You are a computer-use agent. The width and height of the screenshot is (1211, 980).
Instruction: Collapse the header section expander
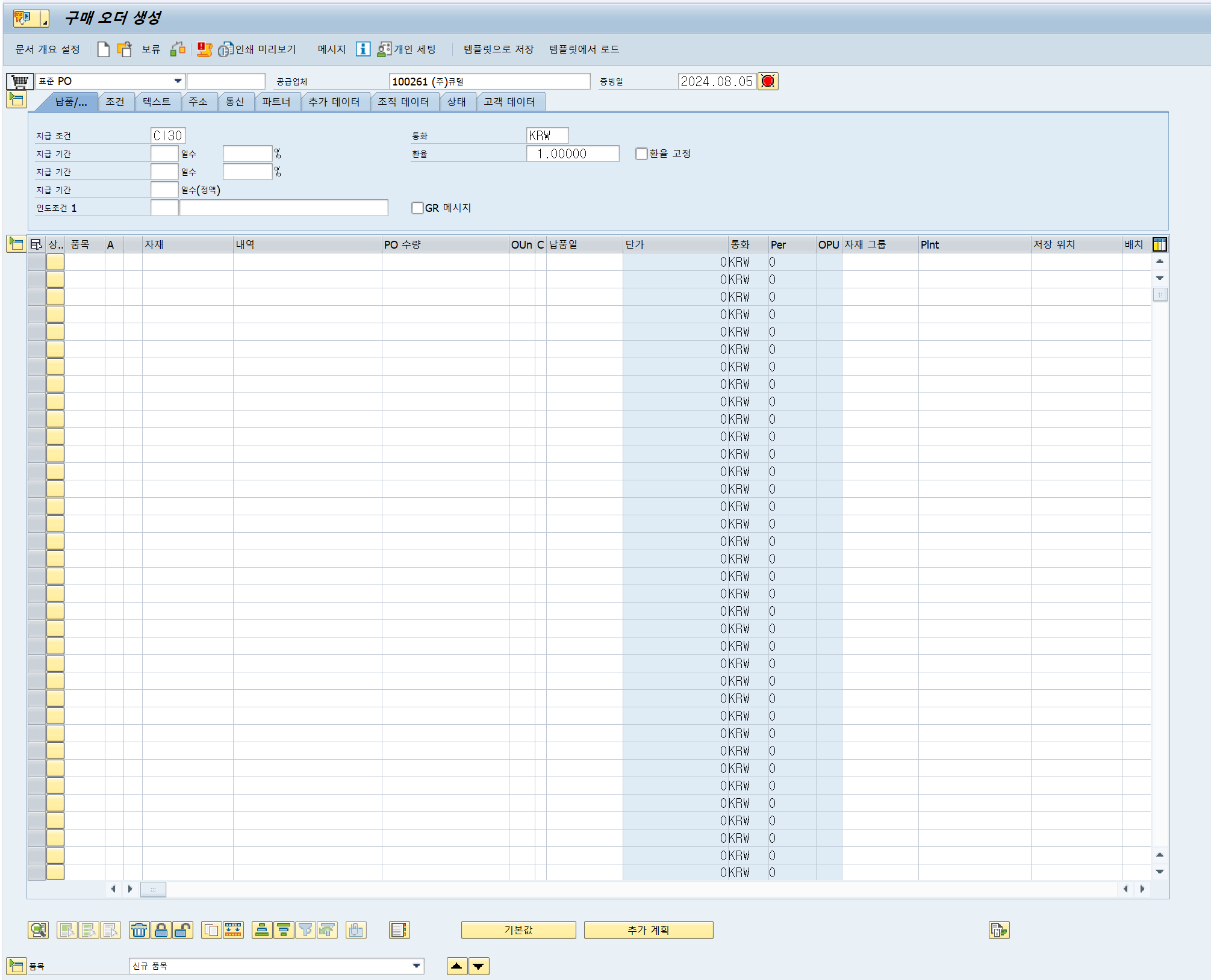point(16,100)
